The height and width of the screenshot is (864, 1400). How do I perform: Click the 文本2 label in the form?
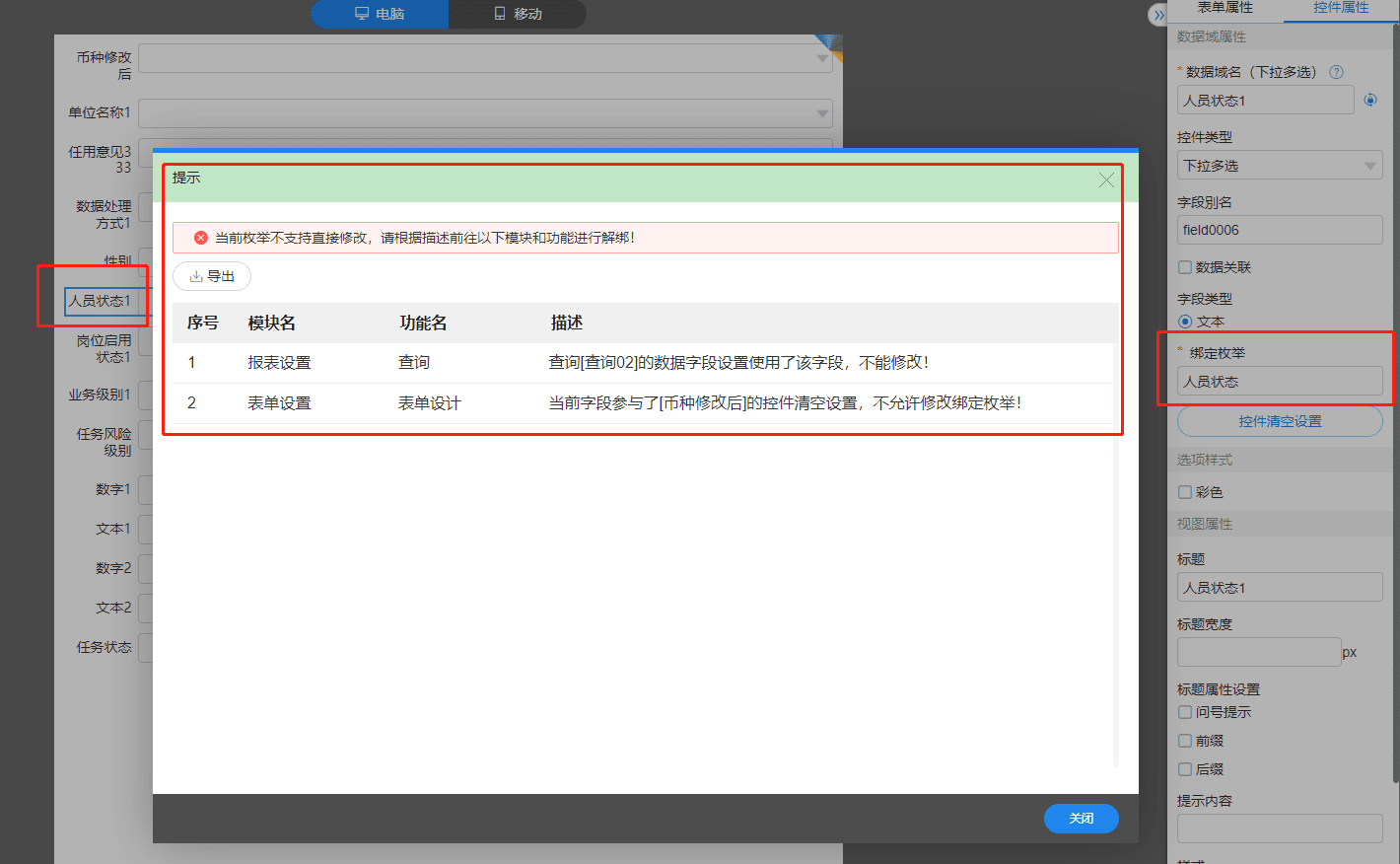coord(113,608)
